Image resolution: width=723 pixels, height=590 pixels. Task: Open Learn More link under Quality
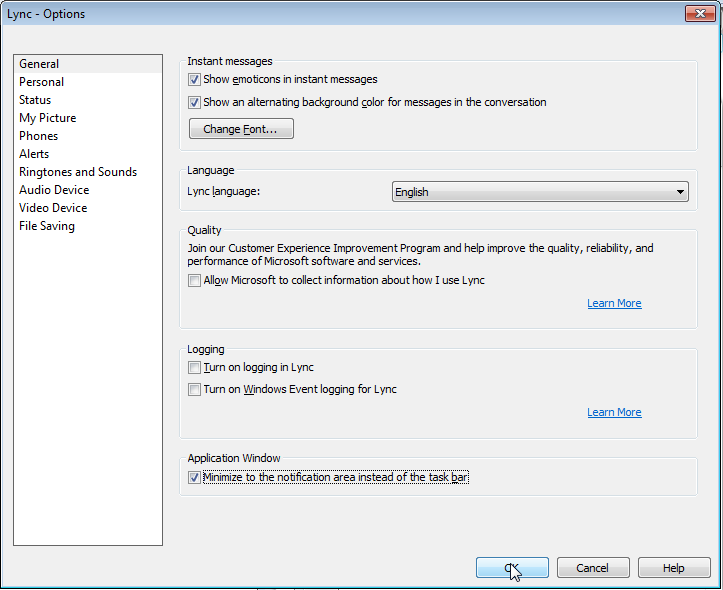point(614,303)
